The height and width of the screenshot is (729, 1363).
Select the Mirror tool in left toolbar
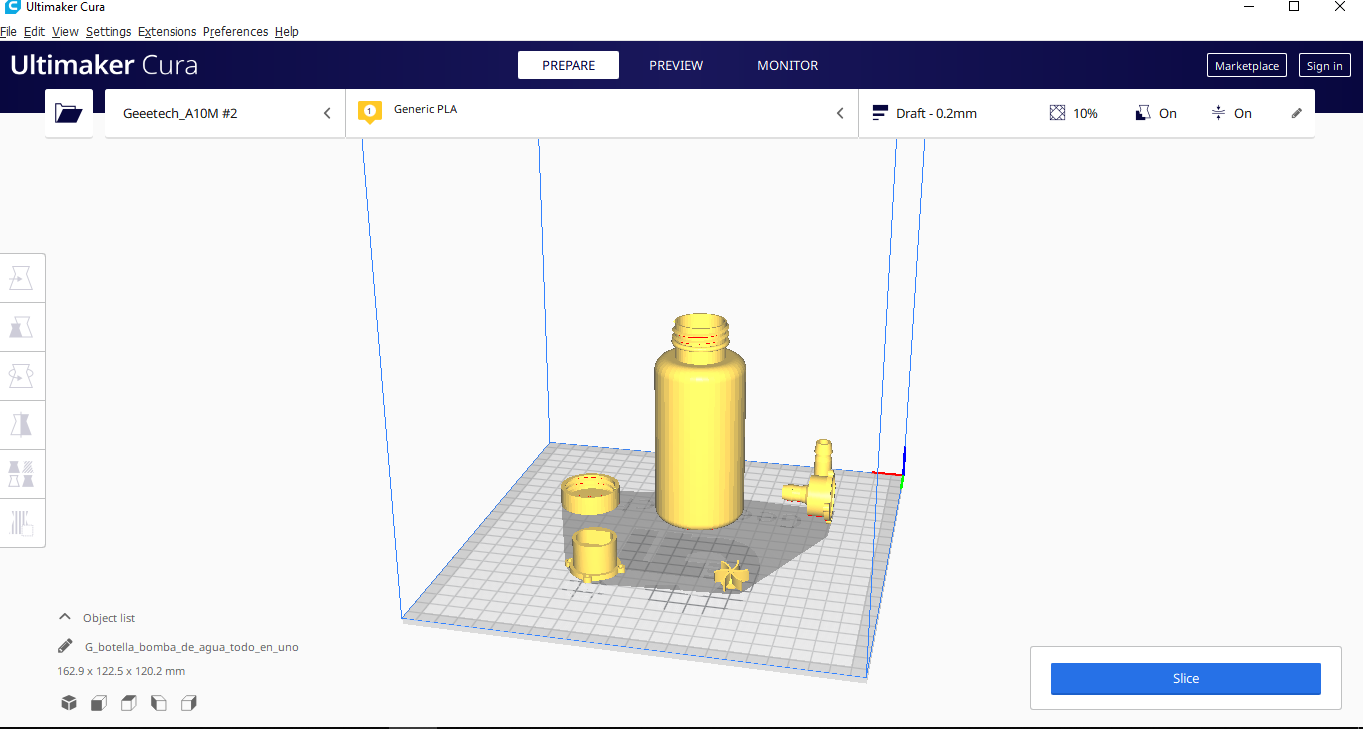tap(22, 425)
